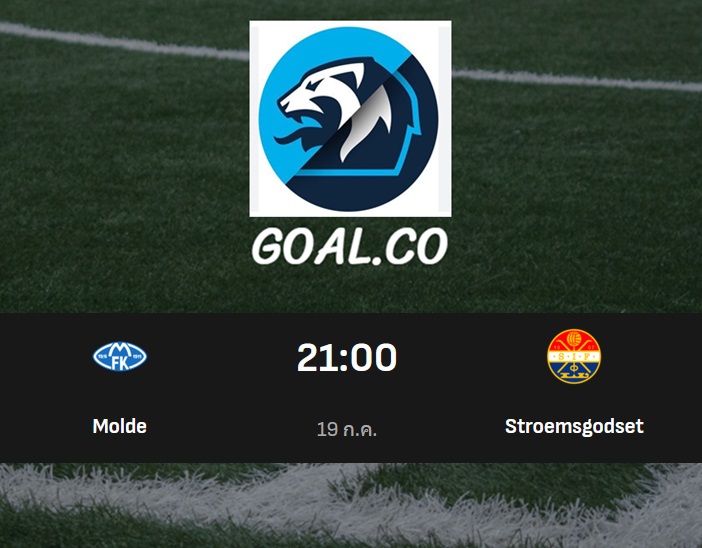This screenshot has height=548, width=702.
Task: Select the Molde team name
Action: point(120,426)
